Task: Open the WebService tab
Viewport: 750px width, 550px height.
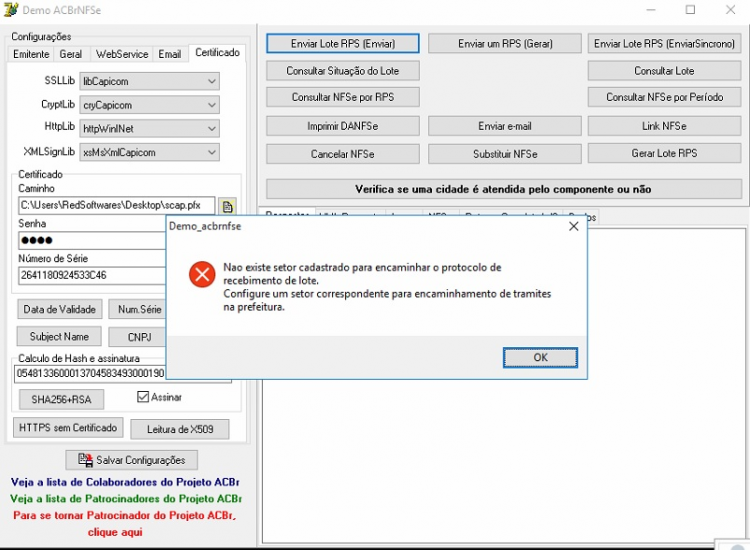Action: [122, 54]
